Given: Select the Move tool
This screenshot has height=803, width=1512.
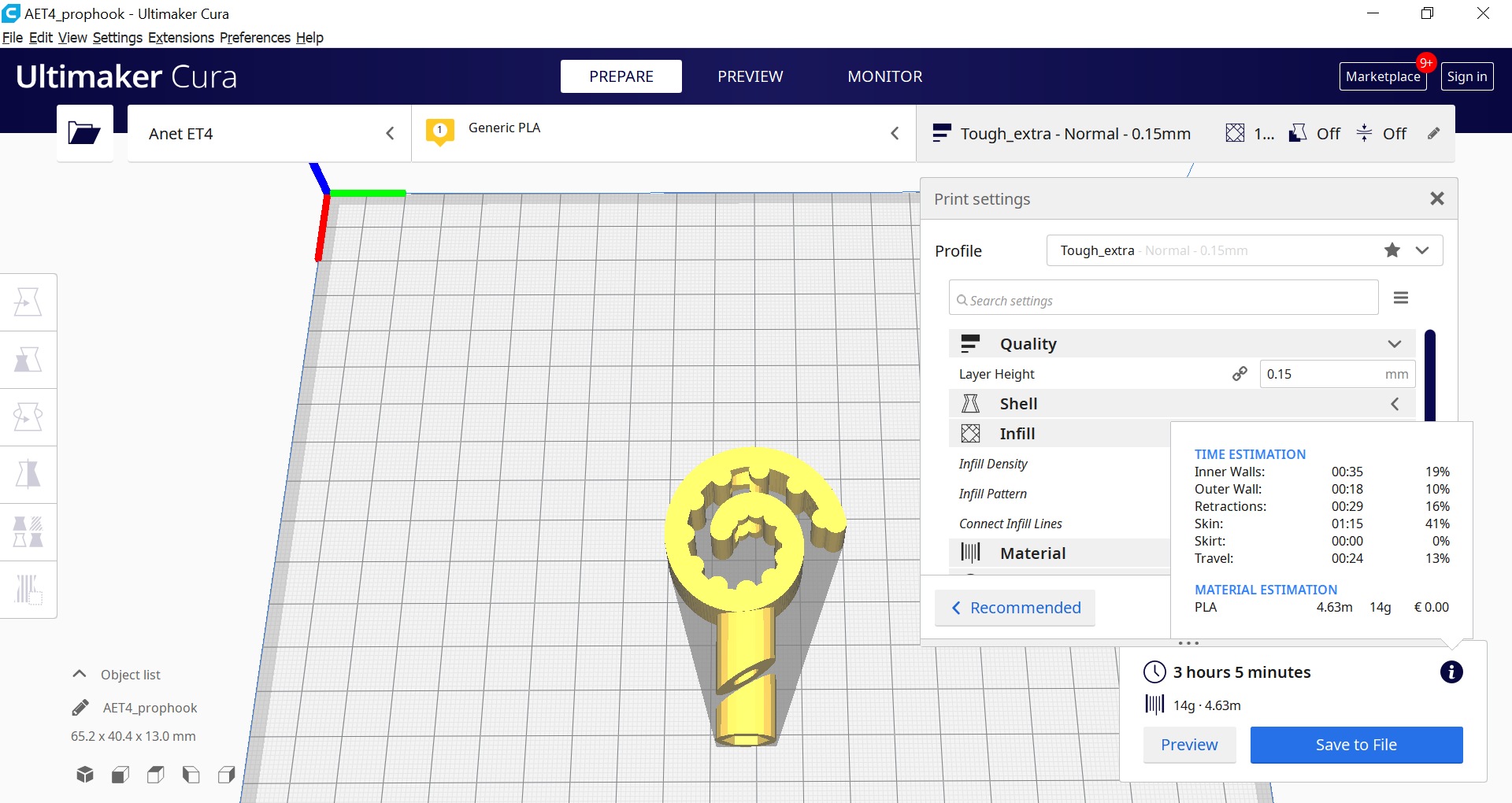Looking at the screenshot, I should (x=28, y=302).
